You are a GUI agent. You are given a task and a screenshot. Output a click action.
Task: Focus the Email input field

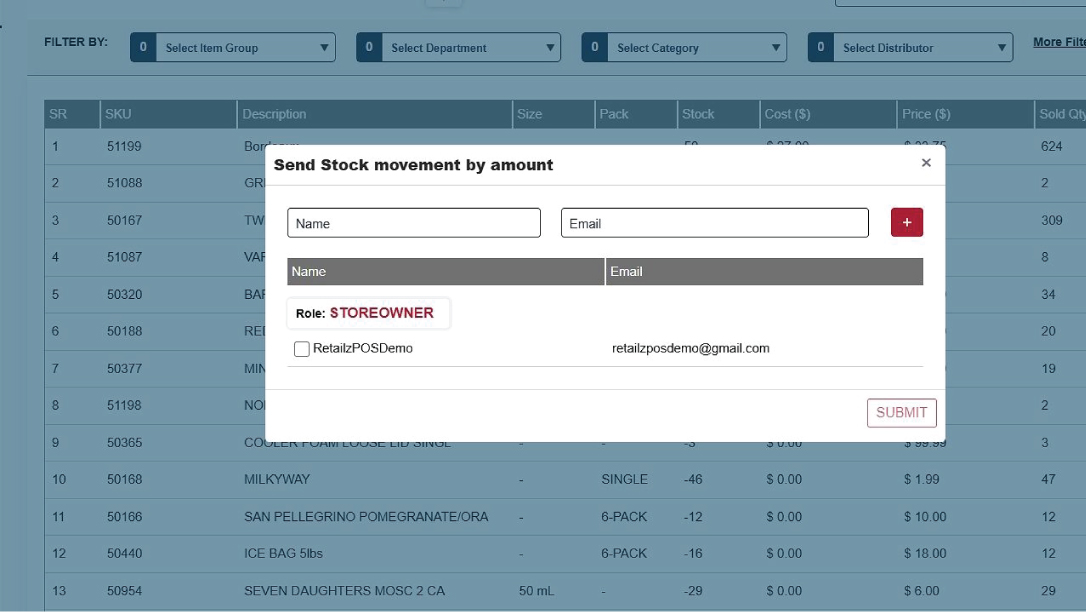point(714,223)
